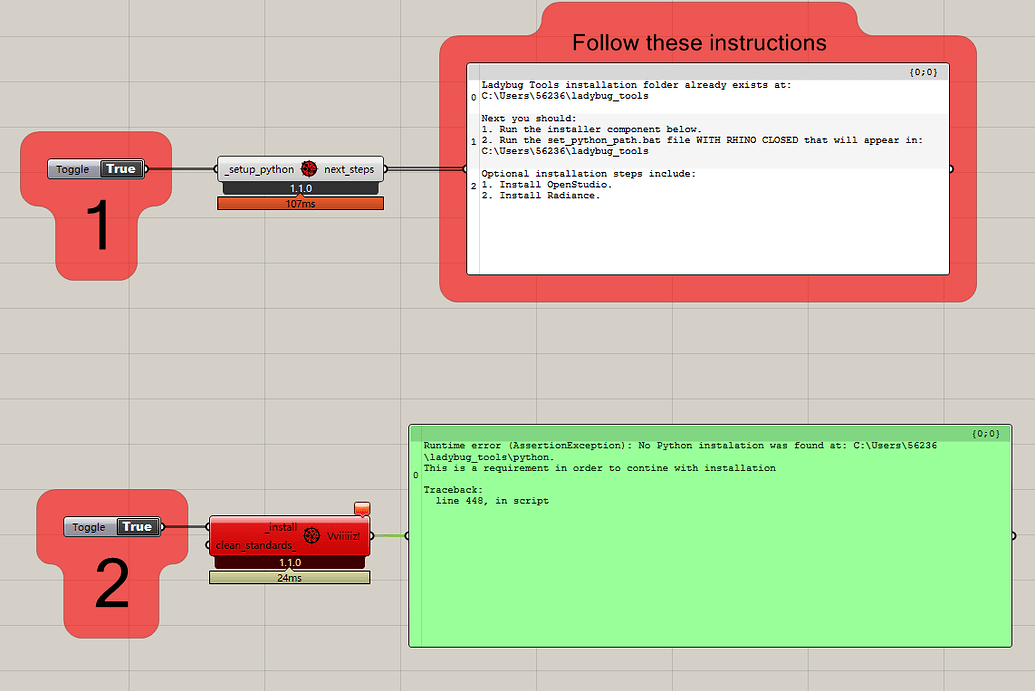Select 'Run the installer component below' line
This screenshot has width=1035, height=691.
tap(591, 129)
